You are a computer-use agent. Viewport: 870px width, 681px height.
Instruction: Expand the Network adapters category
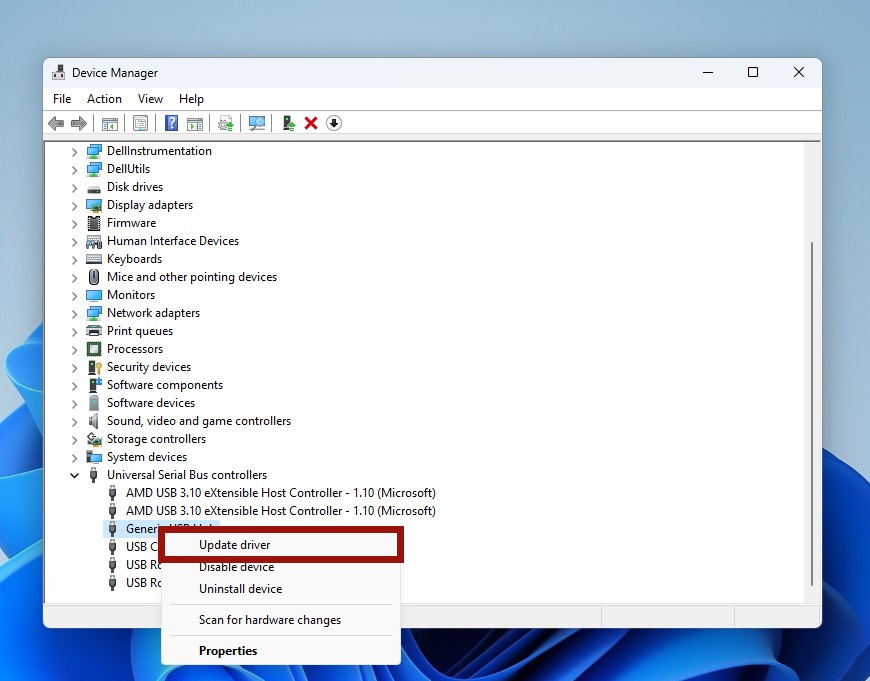pyautogui.click(x=74, y=312)
